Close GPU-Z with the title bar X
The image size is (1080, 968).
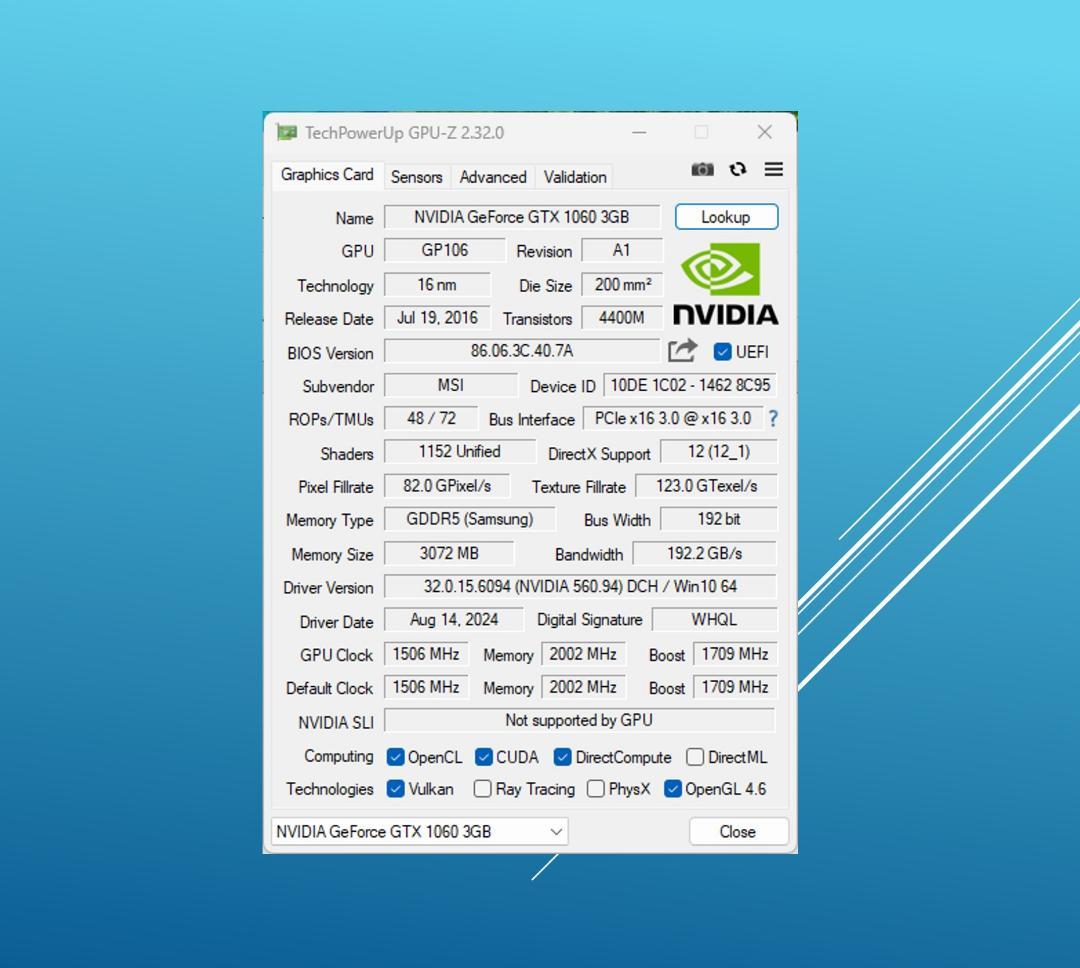click(765, 132)
